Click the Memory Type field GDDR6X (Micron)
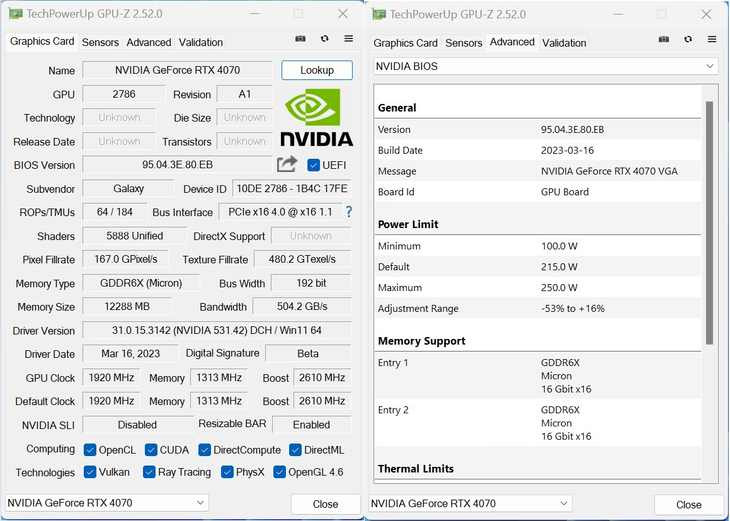The height and width of the screenshot is (521, 730). pos(141,283)
